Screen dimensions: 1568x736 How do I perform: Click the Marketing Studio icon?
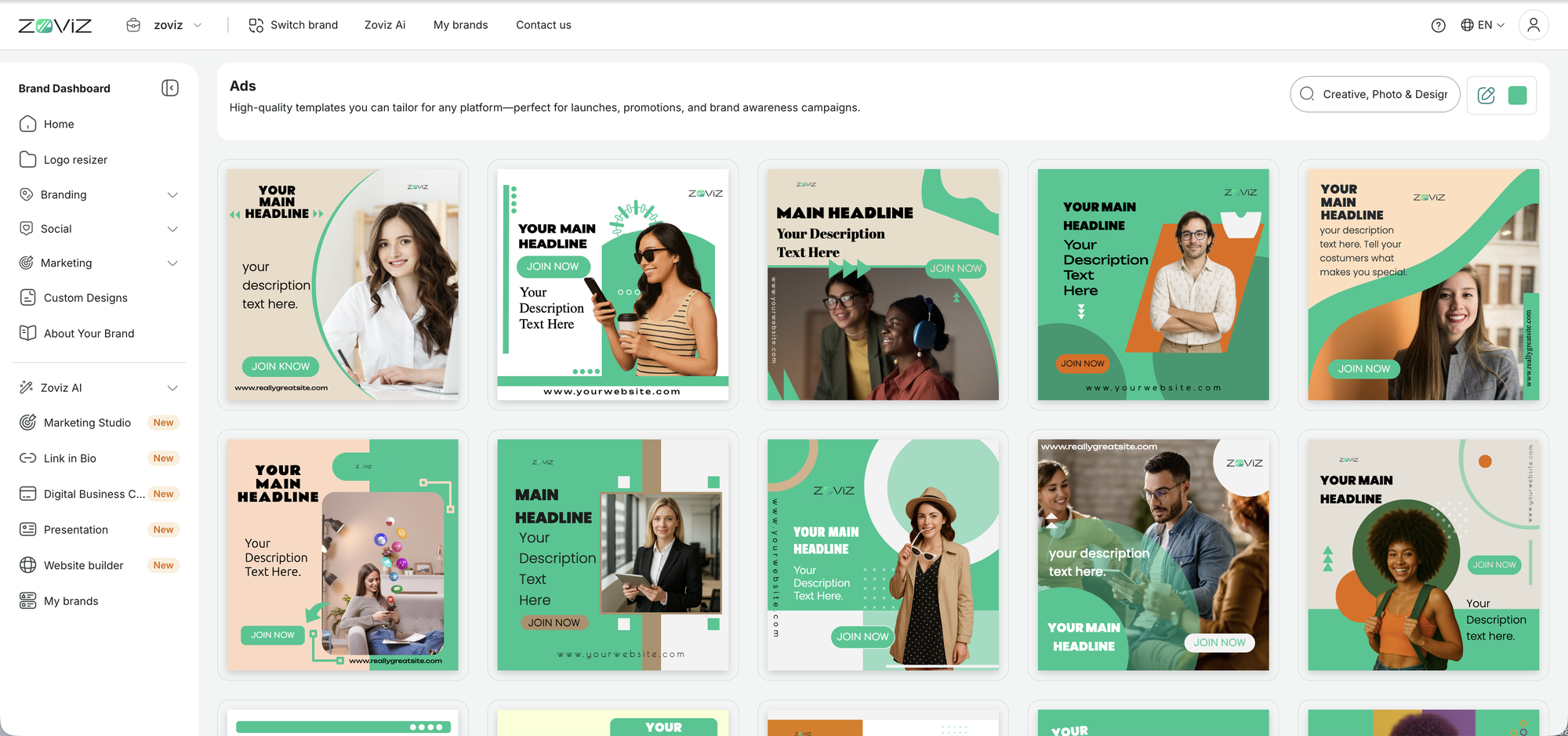pyautogui.click(x=27, y=422)
